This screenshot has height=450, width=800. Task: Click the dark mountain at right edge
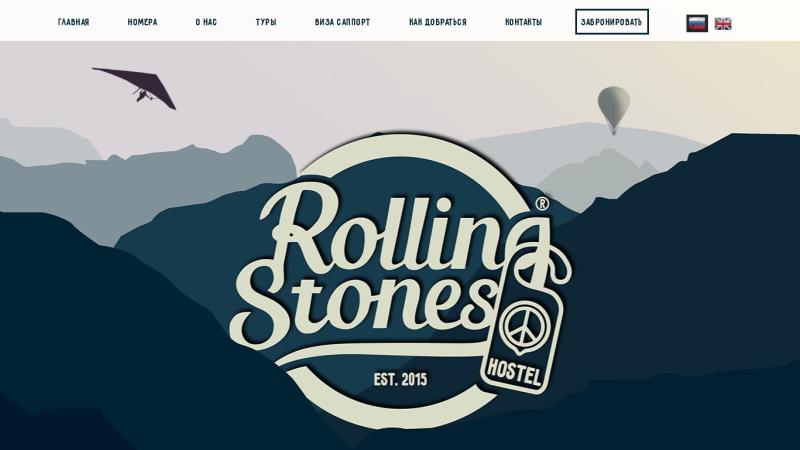click(x=714, y=255)
